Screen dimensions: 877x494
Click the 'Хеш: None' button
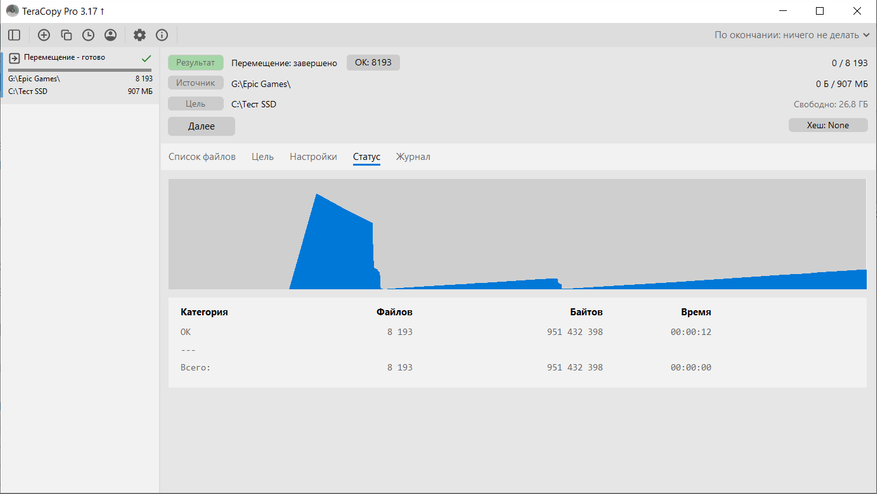tap(828, 125)
